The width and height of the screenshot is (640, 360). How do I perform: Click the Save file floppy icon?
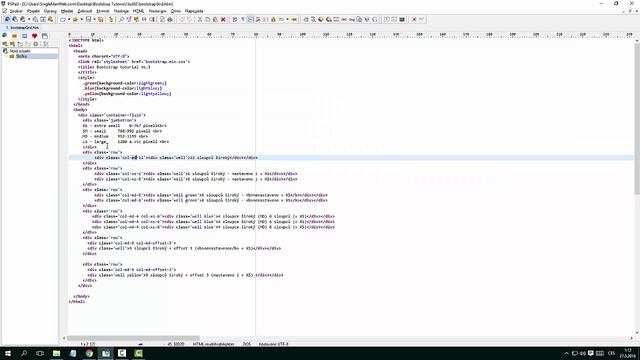[88, 19]
